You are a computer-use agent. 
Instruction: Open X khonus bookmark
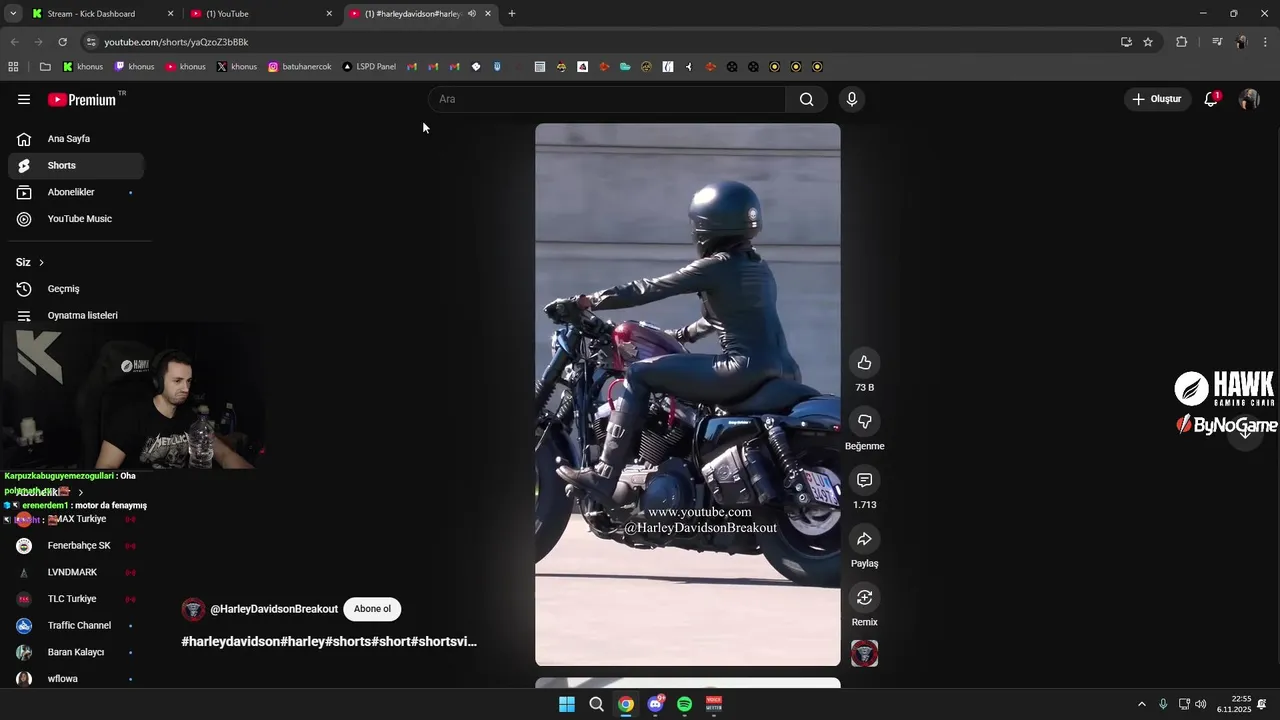coord(237,67)
